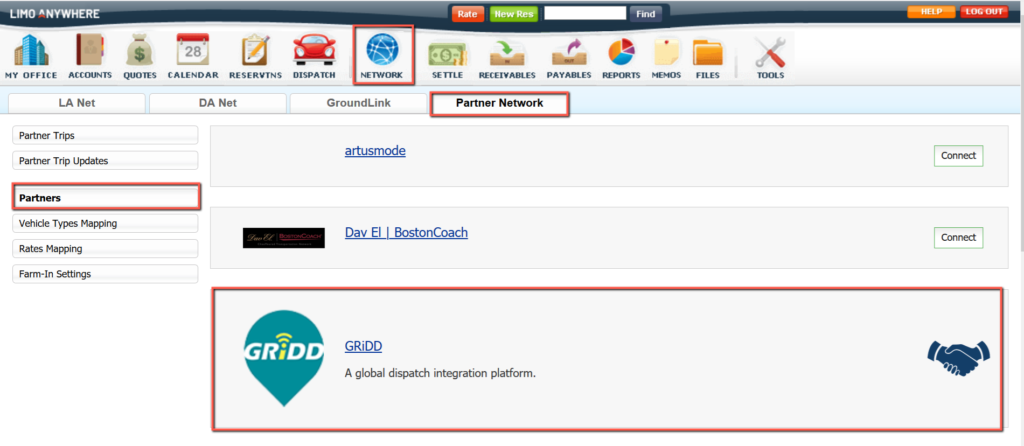The height and width of the screenshot is (446, 1024).
Task: Open Farm-In Settings
Action: point(105,274)
